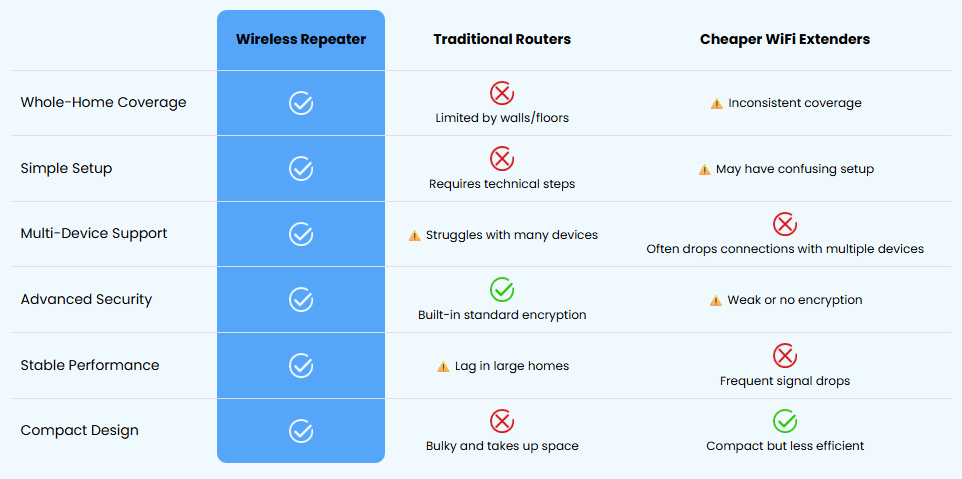This screenshot has height=479, width=962.
Task: Click the Wireless Repeater Whole-Home Coverage checkmark
Action: 301,103
